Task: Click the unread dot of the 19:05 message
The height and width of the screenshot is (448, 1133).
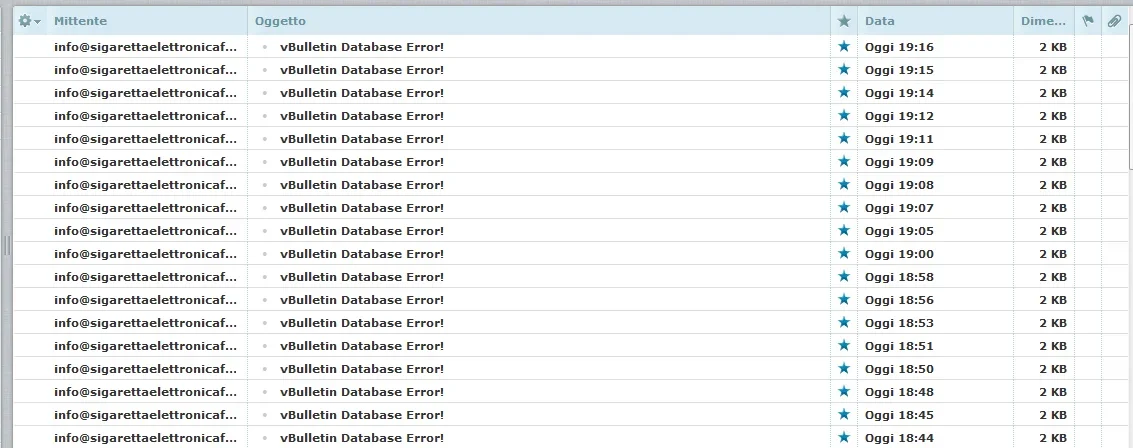Action: pyautogui.click(x=265, y=231)
